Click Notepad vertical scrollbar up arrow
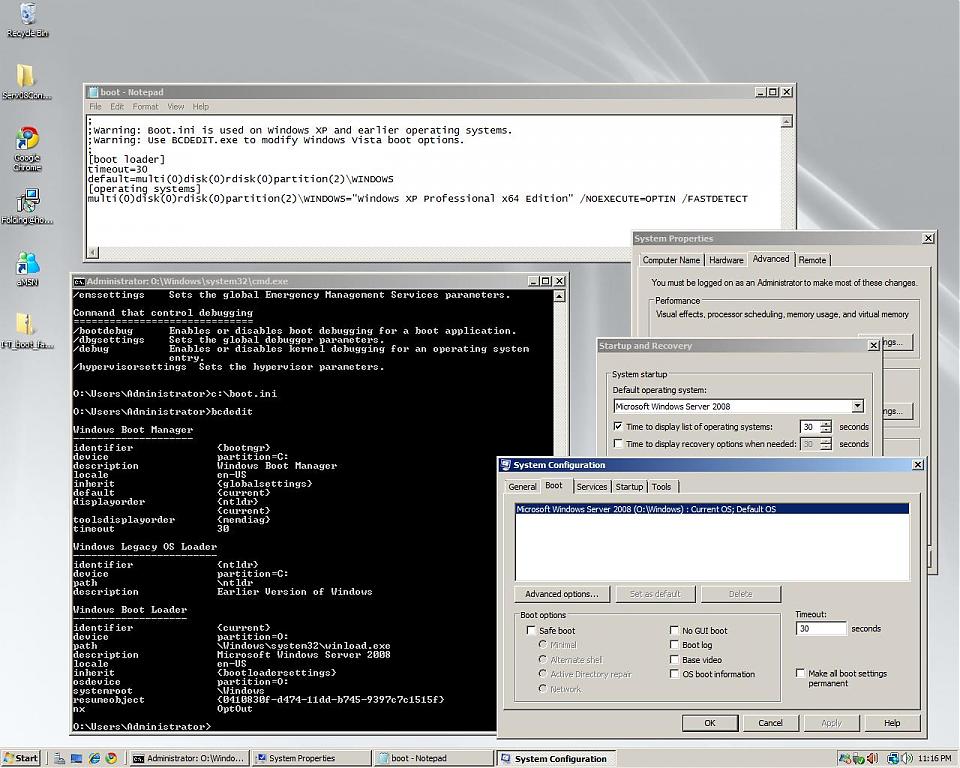 point(787,122)
